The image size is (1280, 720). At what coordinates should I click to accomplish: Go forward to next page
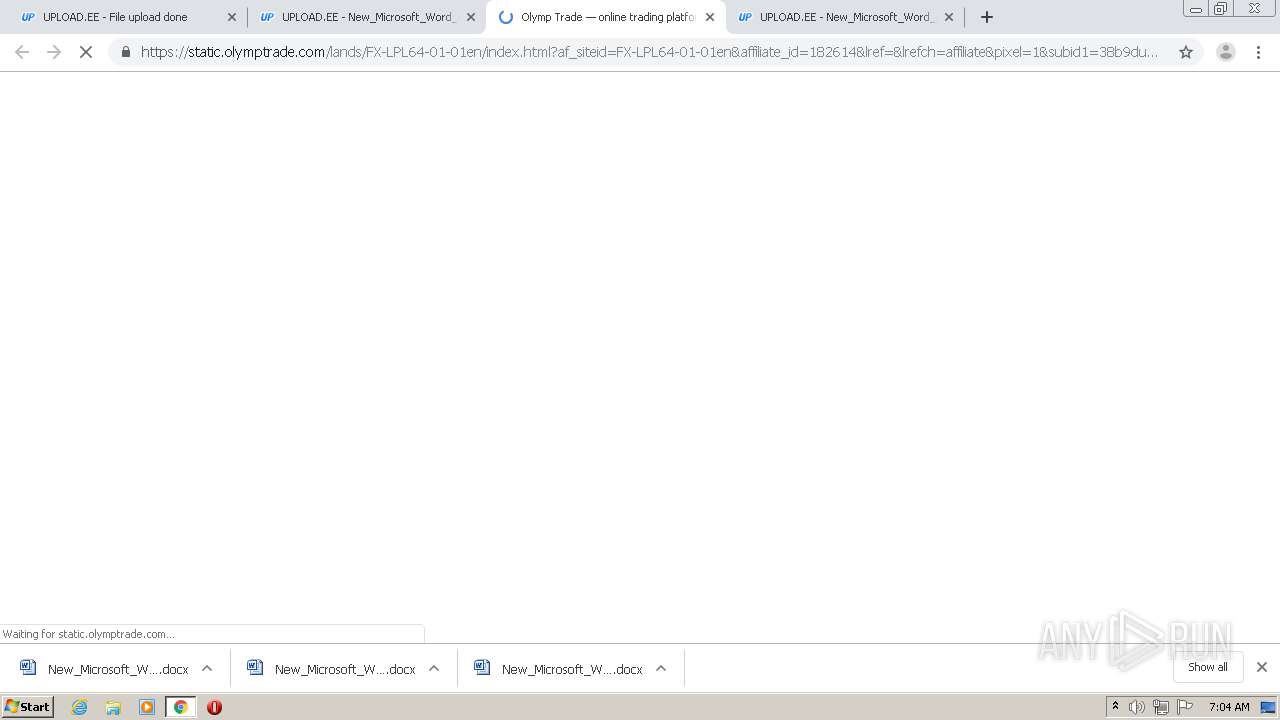(x=54, y=52)
